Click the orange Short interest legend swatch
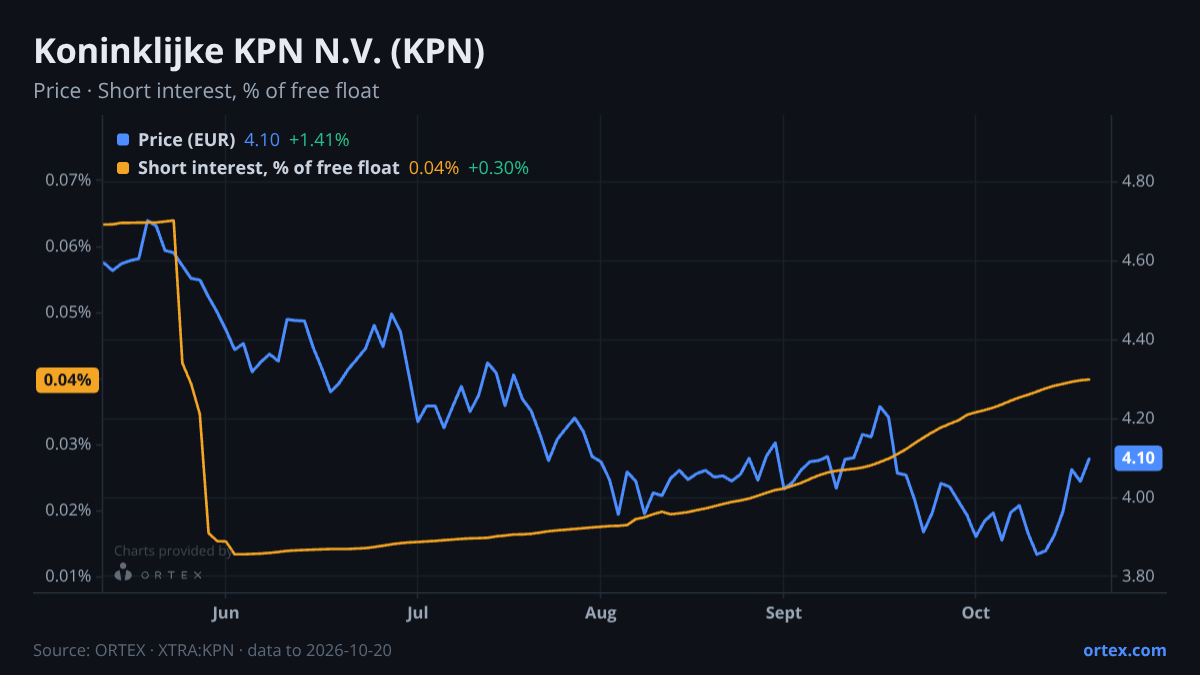 point(123,168)
